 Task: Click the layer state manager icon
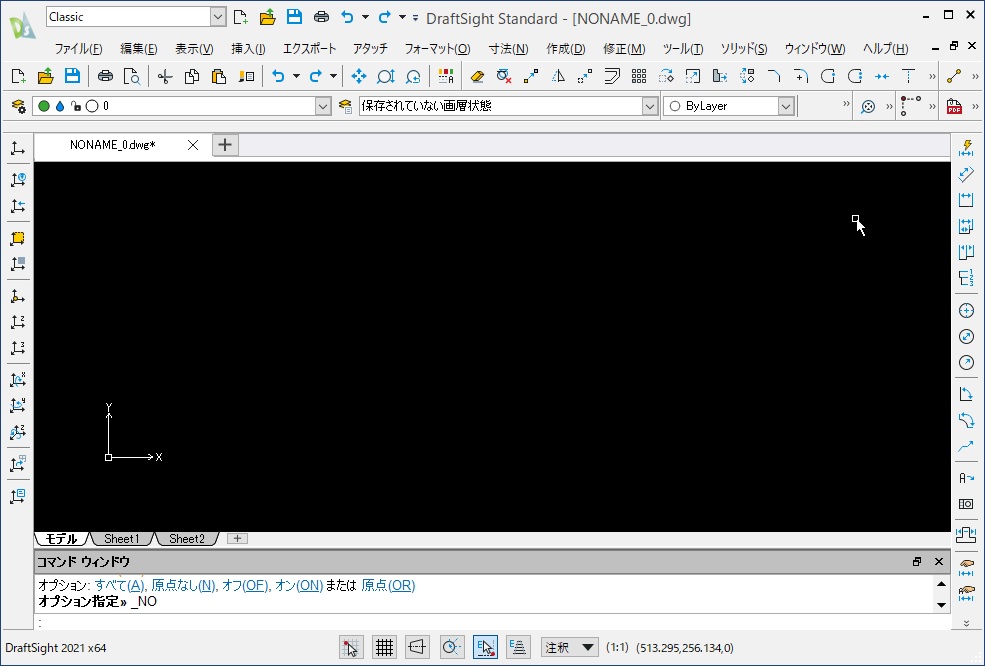pyautogui.click(x=345, y=106)
